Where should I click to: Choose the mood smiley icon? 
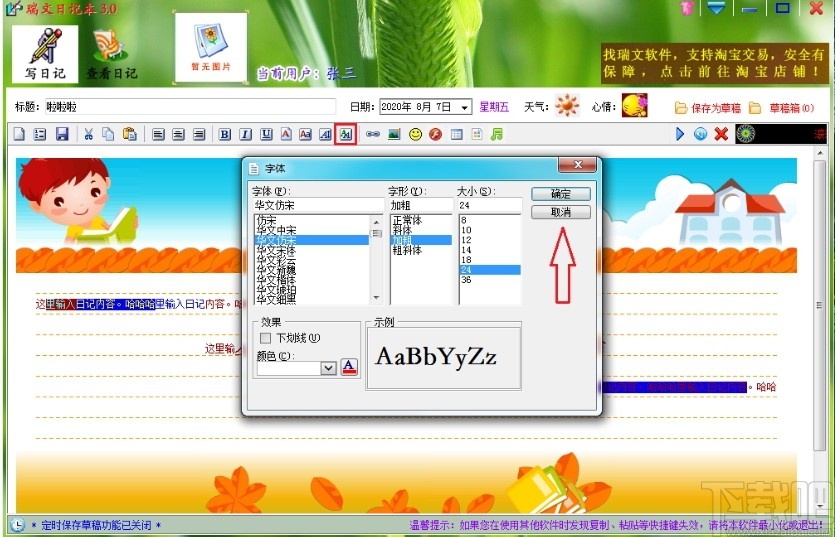[x=634, y=105]
